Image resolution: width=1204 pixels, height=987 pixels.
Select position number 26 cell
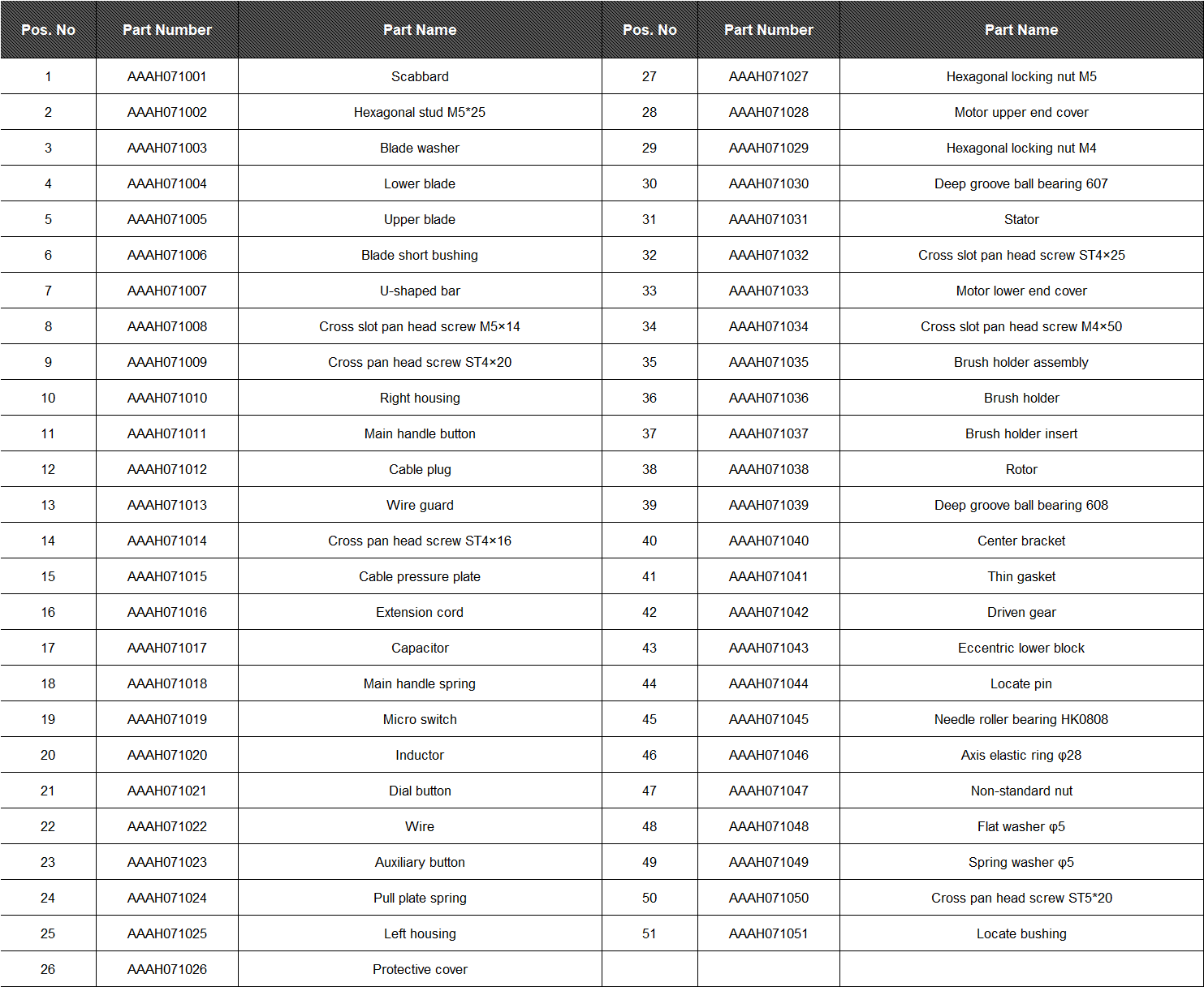(x=48, y=969)
